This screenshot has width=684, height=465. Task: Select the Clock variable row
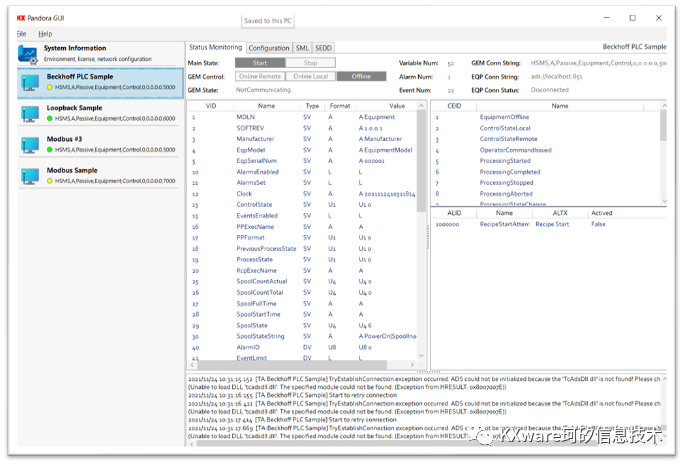pos(303,194)
